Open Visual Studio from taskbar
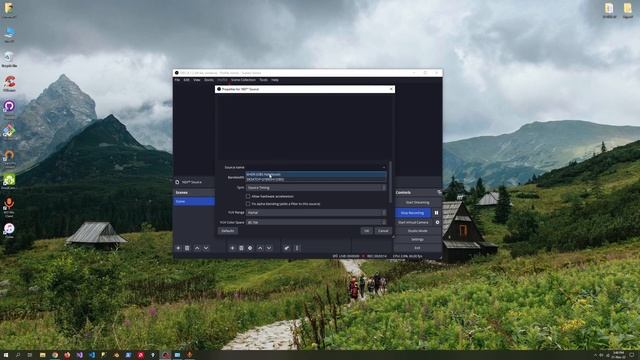640x360 pixels. coord(80,356)
